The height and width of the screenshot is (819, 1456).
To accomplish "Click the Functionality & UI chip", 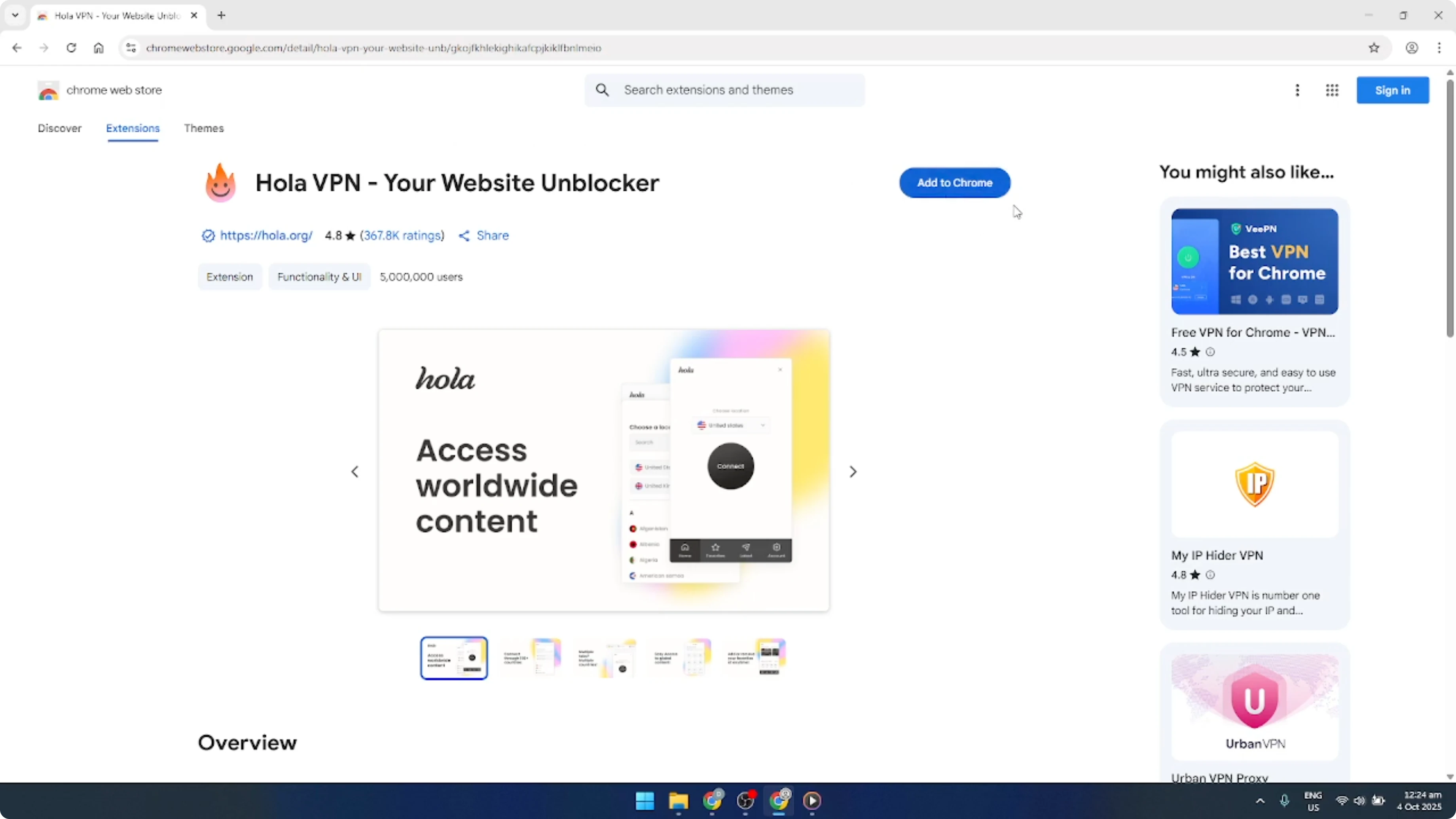I will pyautogui.click(x=319, y=277).
